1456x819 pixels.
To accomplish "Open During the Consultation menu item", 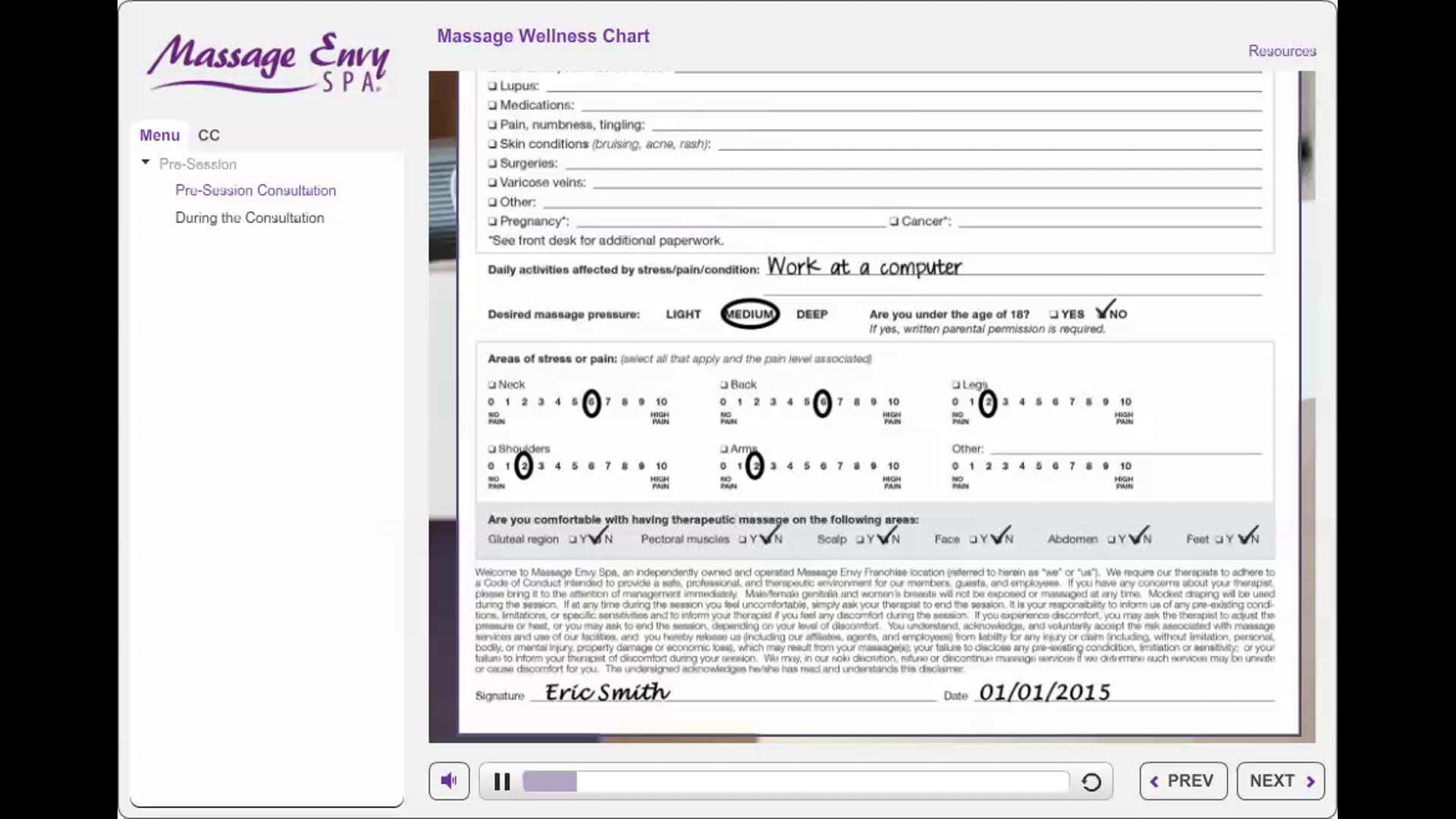I will 249,218.
